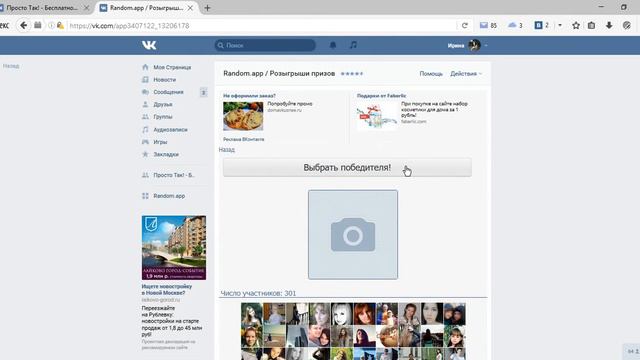Open Новости in the left menu

(164, 80)
